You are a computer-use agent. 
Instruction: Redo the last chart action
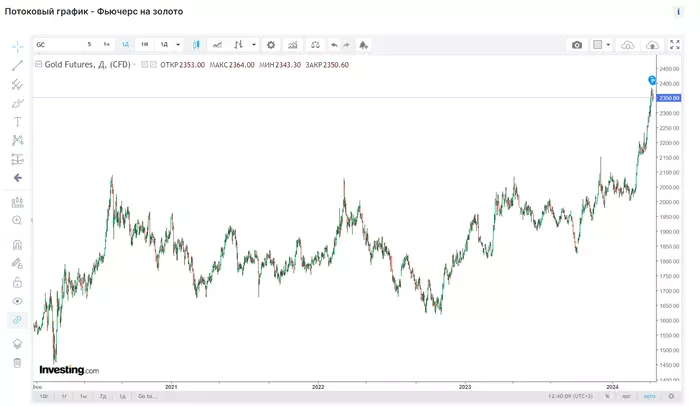coord(347,45)
